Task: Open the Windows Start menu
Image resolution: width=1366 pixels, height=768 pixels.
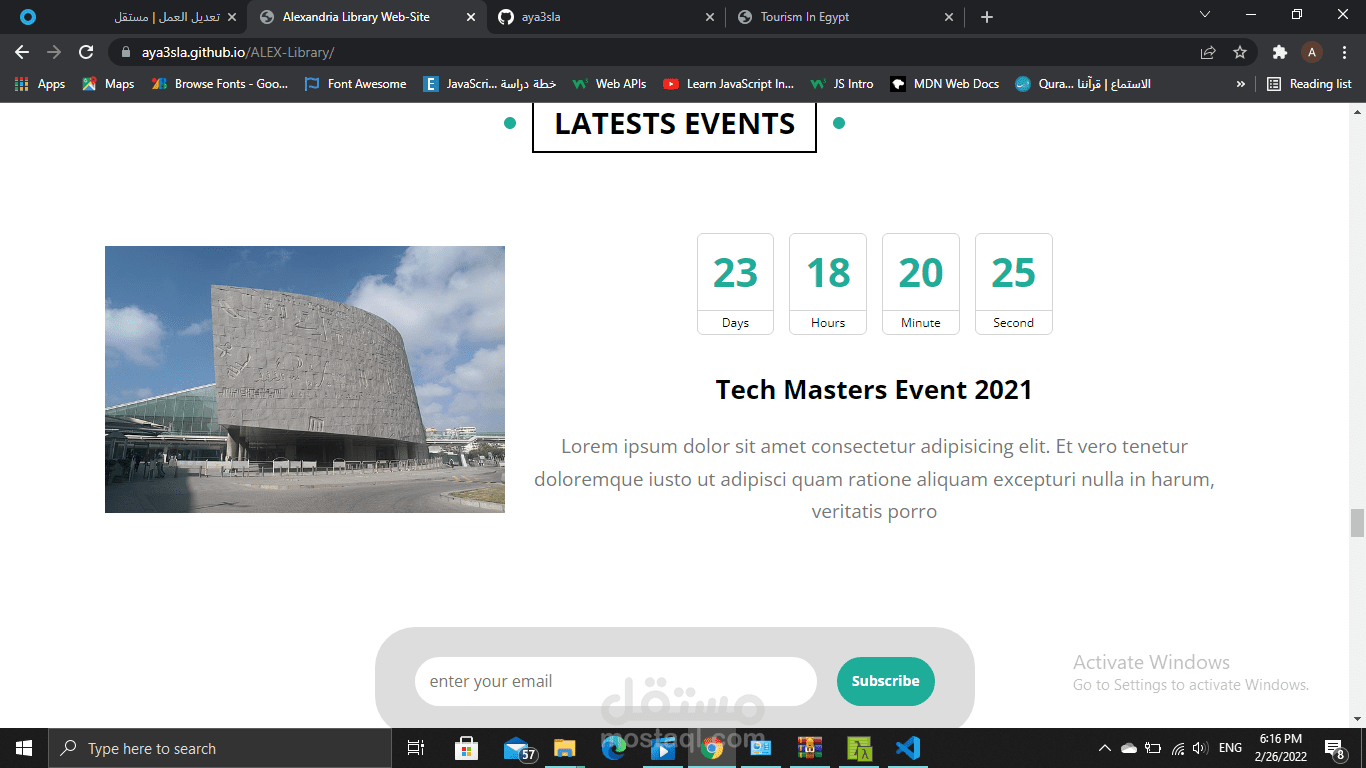Action: point(24,748)
